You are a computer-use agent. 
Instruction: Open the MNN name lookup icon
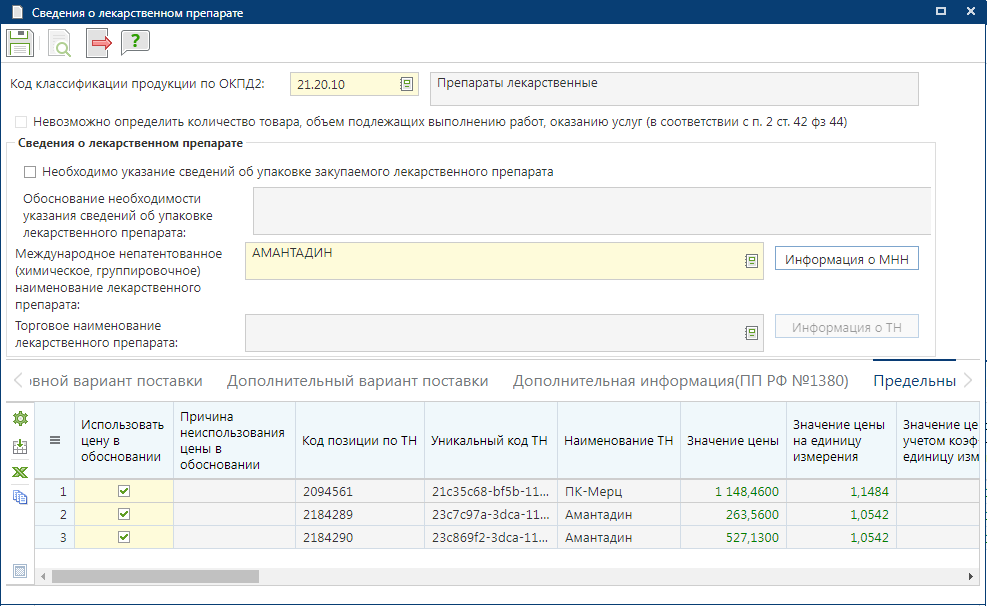click(x=752, y=261)
